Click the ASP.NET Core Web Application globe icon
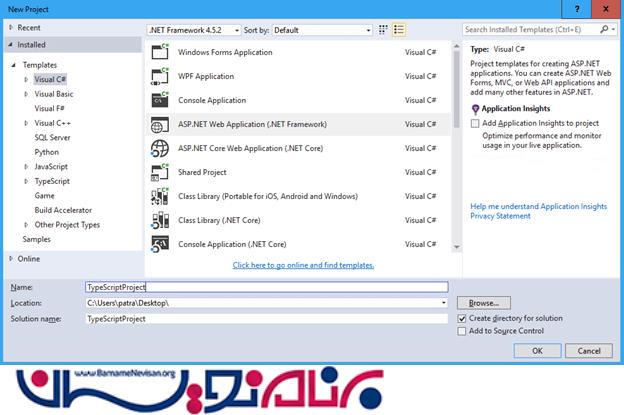 (x=160, y=148)
